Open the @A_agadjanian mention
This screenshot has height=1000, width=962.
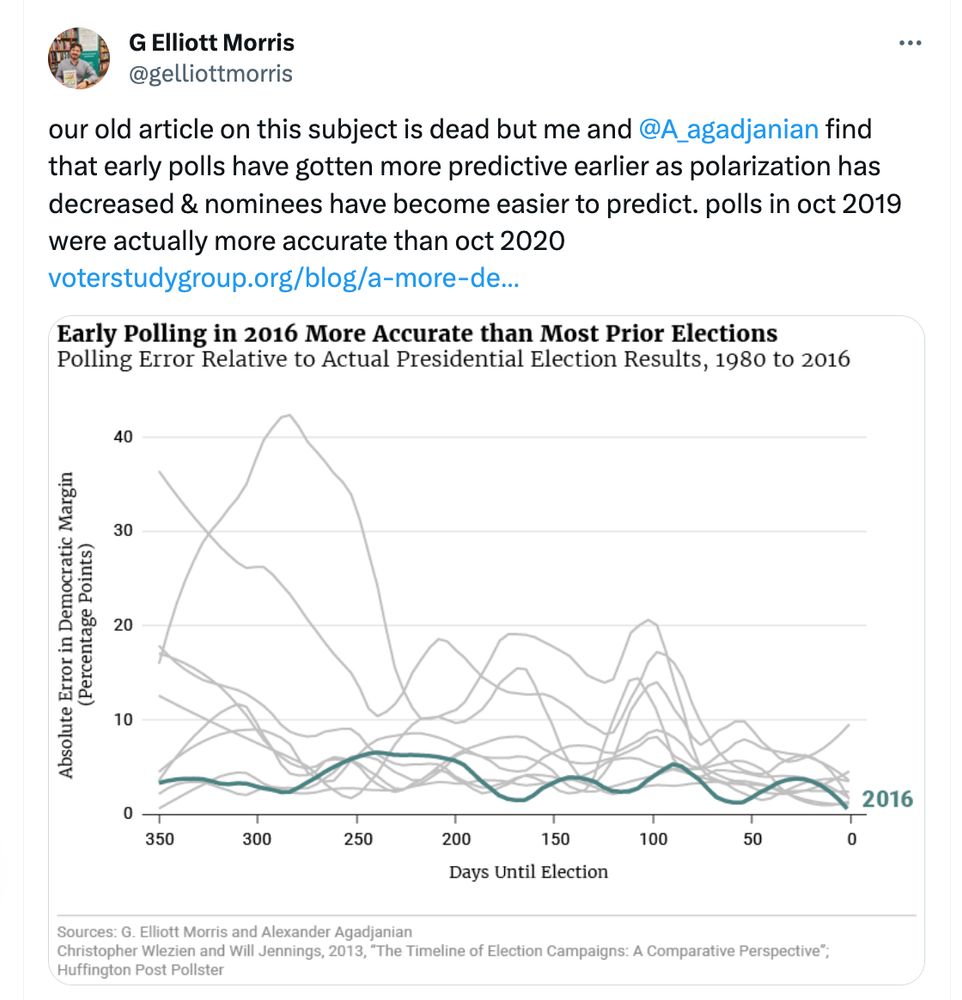[727, 130]
